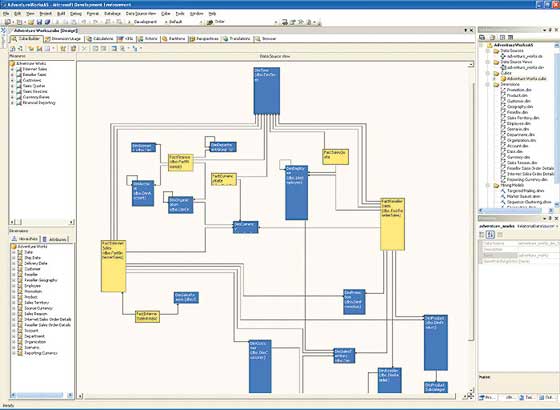The height and width of the screenshot is (410, 560).
Task: Switch to the Perspectives tab
Action: (204, 39)
